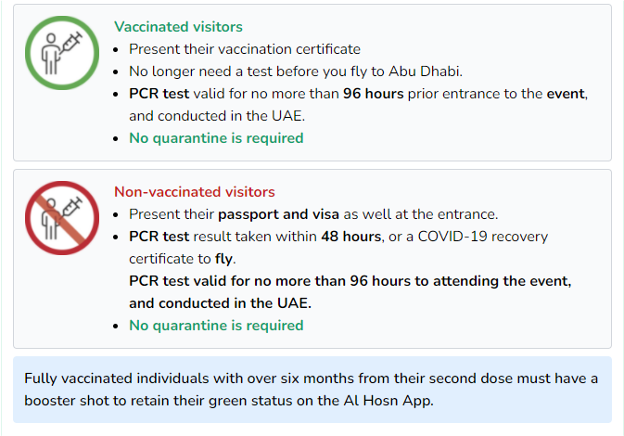Click the blue booster shot notice
Image resolution: width=624 pixels, height=436 pixels.
pyautogui.click(x=312, y=389)
